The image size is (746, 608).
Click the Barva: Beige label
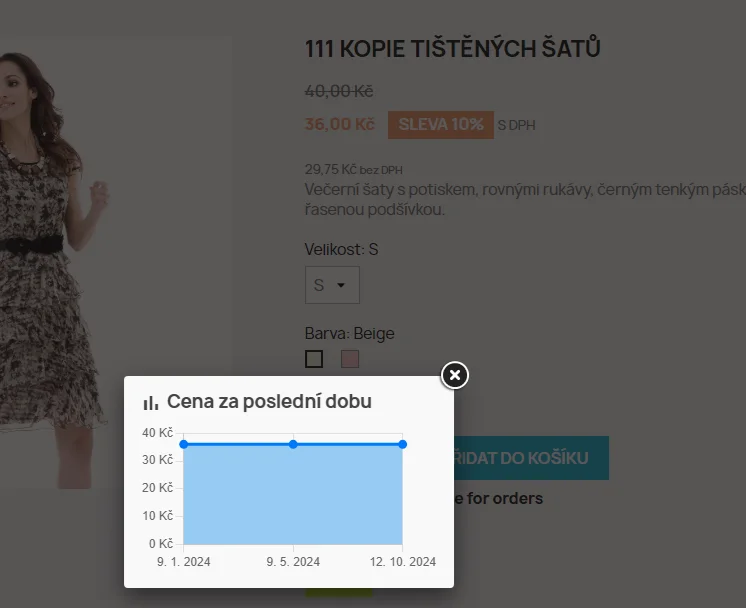click(349, 333)
